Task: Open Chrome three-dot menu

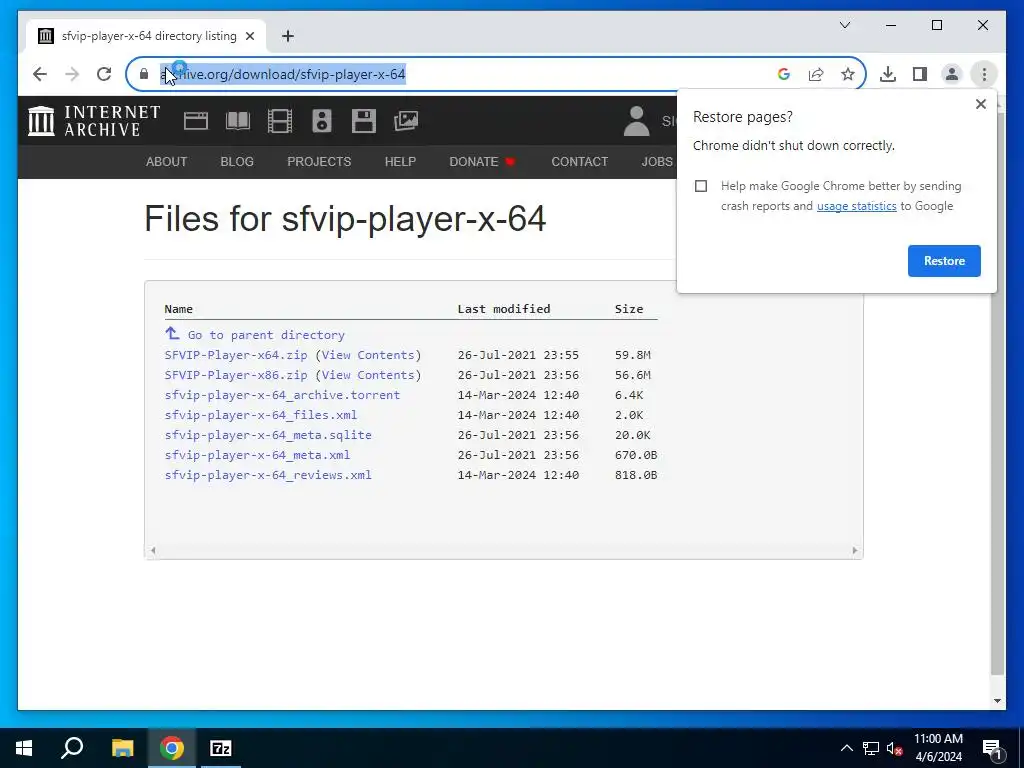Action: point(984,74)
